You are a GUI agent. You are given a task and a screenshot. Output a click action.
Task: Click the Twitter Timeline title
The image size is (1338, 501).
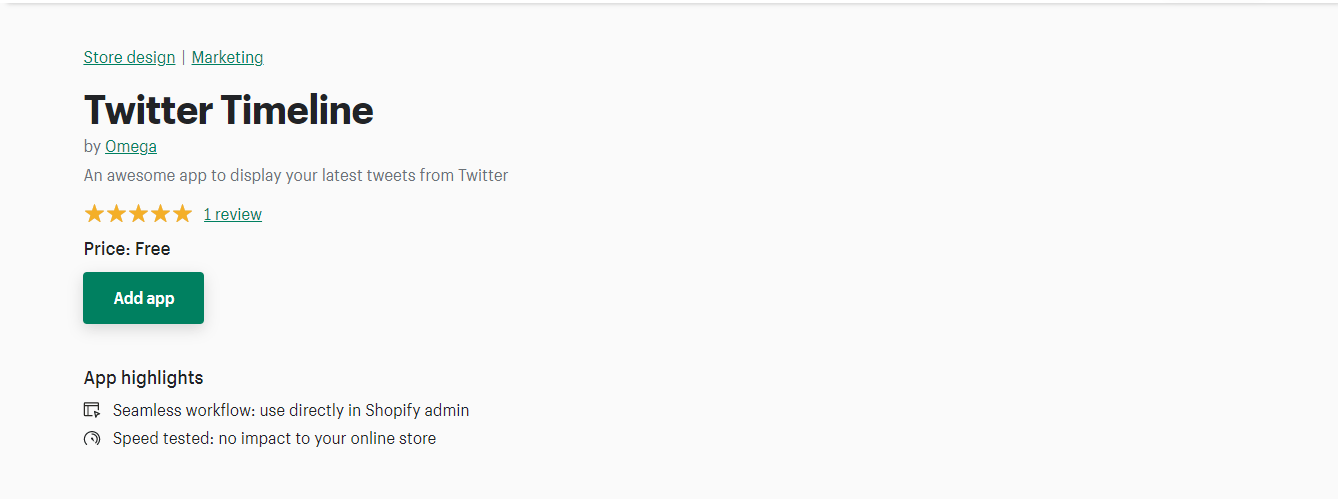coord(228,109)
